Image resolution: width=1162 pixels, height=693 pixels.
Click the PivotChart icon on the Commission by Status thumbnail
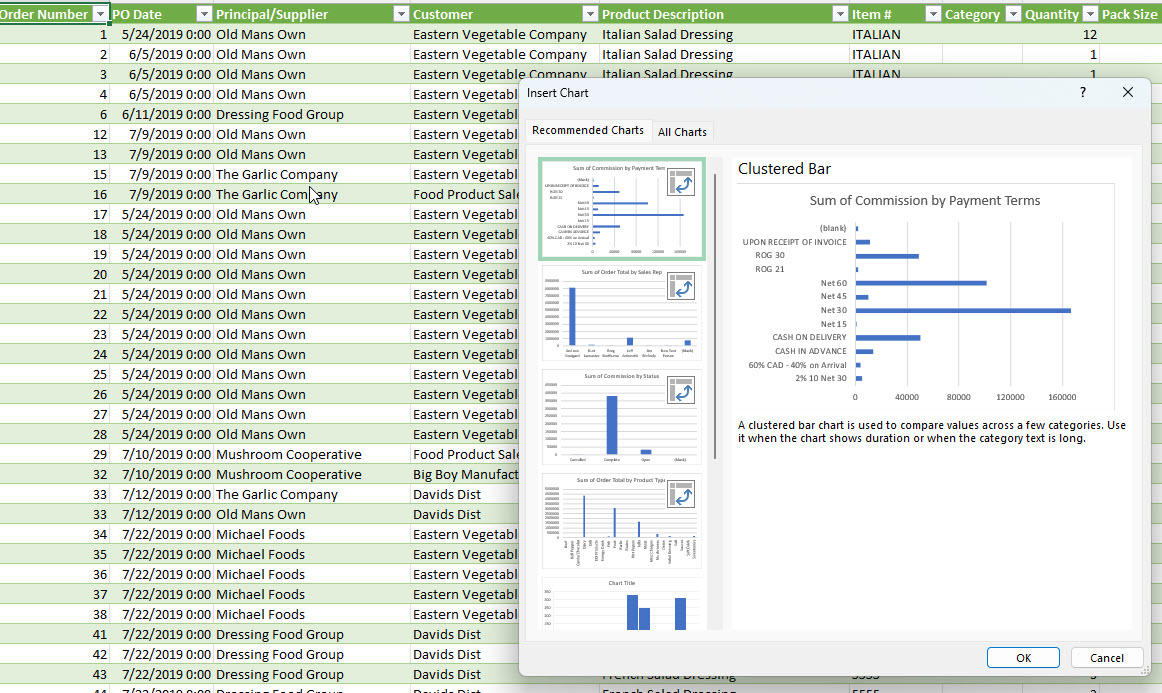[x=682, y=390]
